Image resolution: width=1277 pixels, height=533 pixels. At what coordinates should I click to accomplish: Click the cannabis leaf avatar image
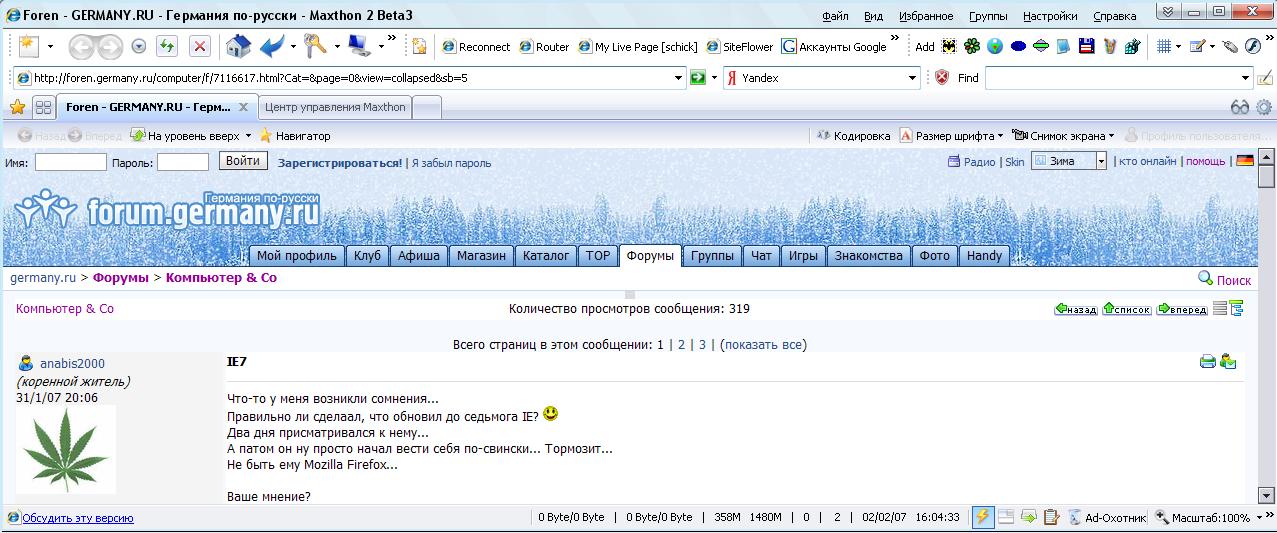click(x=66, y=449)
